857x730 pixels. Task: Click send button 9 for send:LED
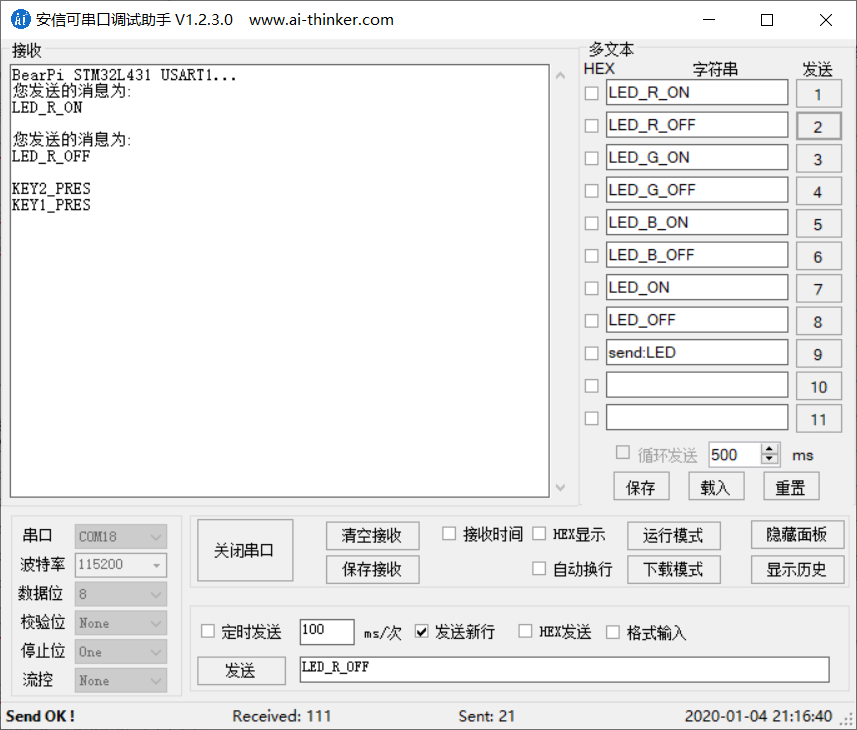pyautogui.click(x=818, y=354)
